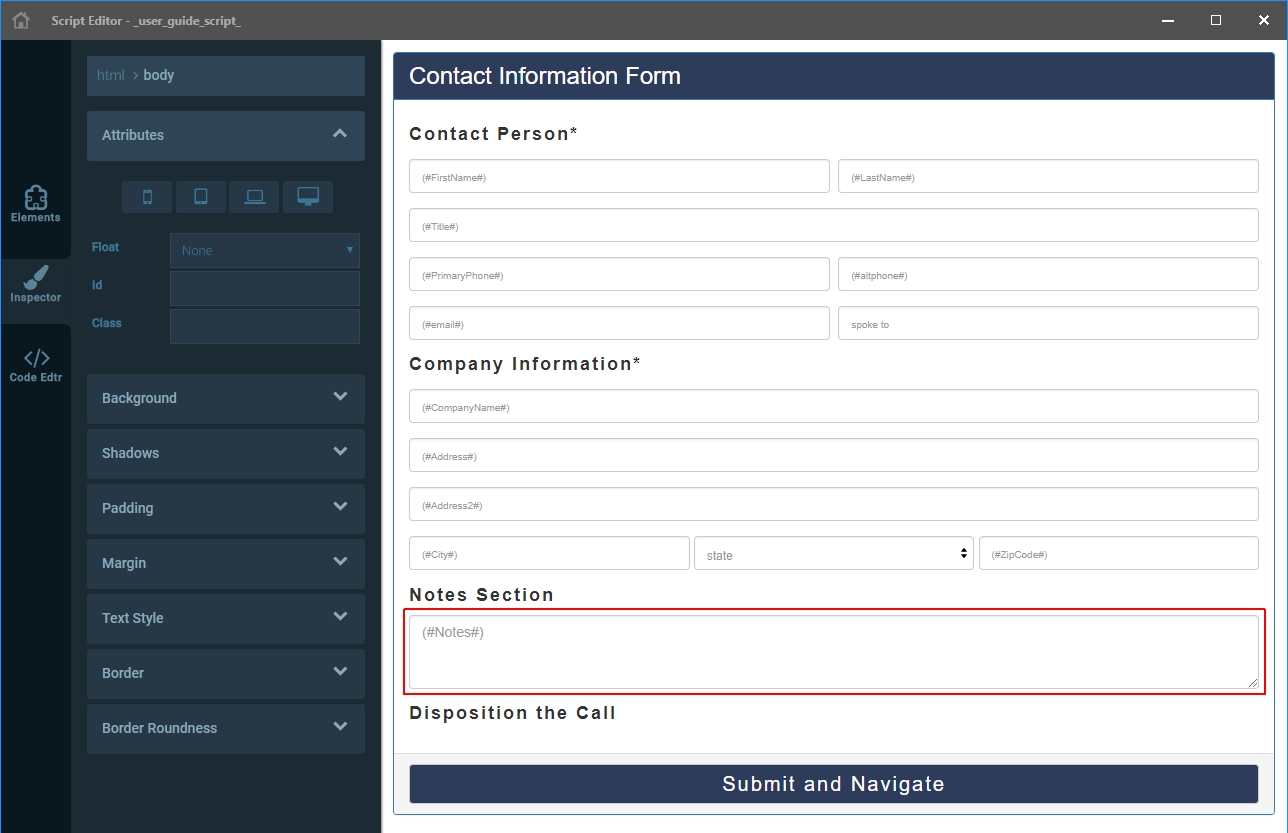Viewport: 1288px width, 833px height.
Task: Open the Inspector brush panel
Action: point(36,284)
